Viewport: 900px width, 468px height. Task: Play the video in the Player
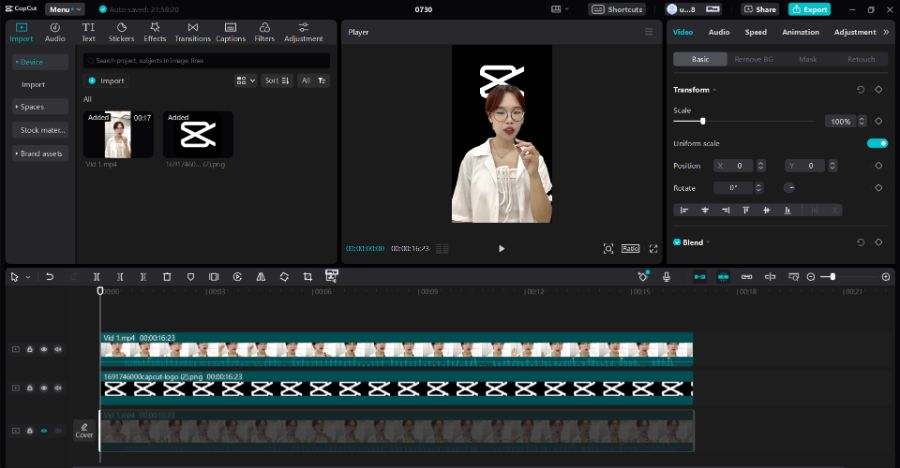502,249
